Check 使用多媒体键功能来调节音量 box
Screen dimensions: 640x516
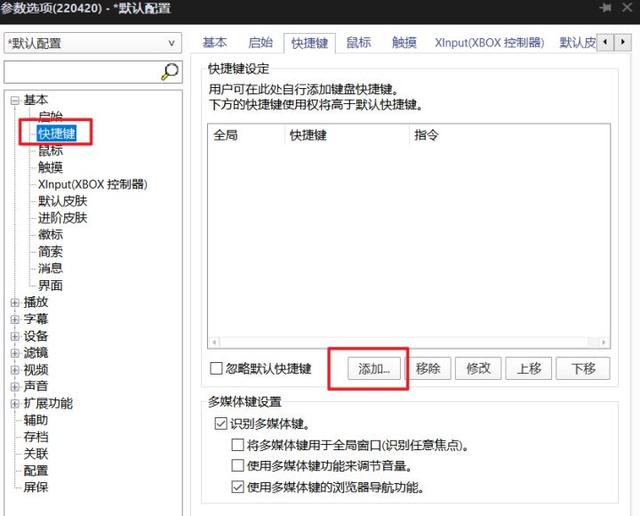pos(238,465)
